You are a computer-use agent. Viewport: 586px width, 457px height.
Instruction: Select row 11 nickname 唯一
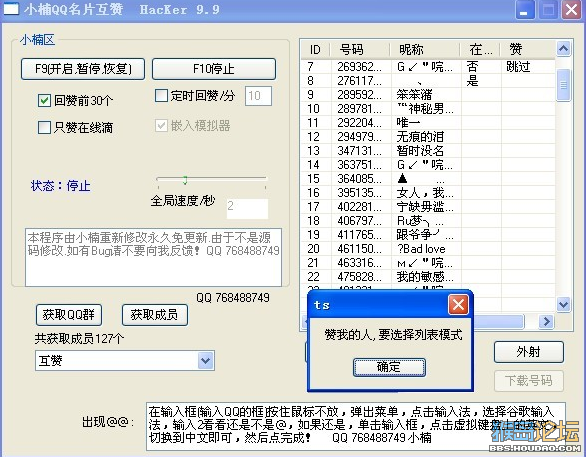coord(428,123)
